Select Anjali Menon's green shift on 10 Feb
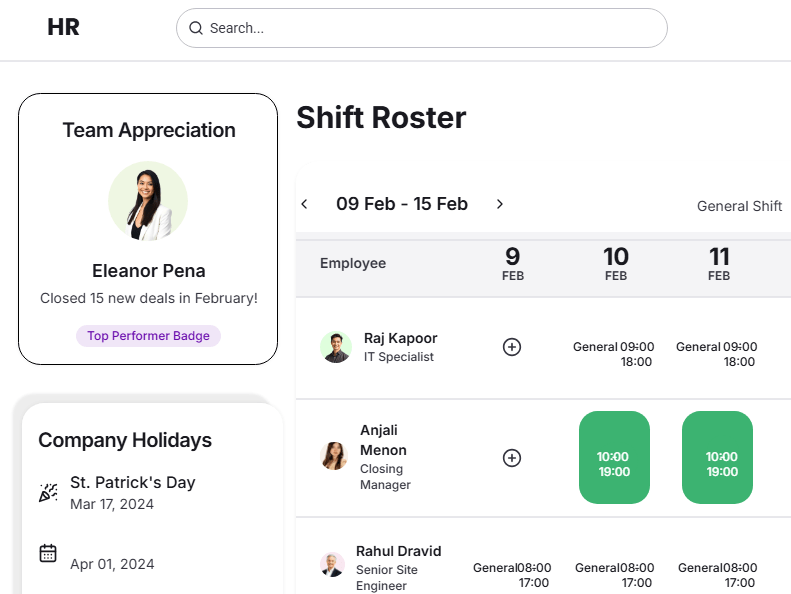The width and height of the screenshot is (791, 594). tap(614, 458)
